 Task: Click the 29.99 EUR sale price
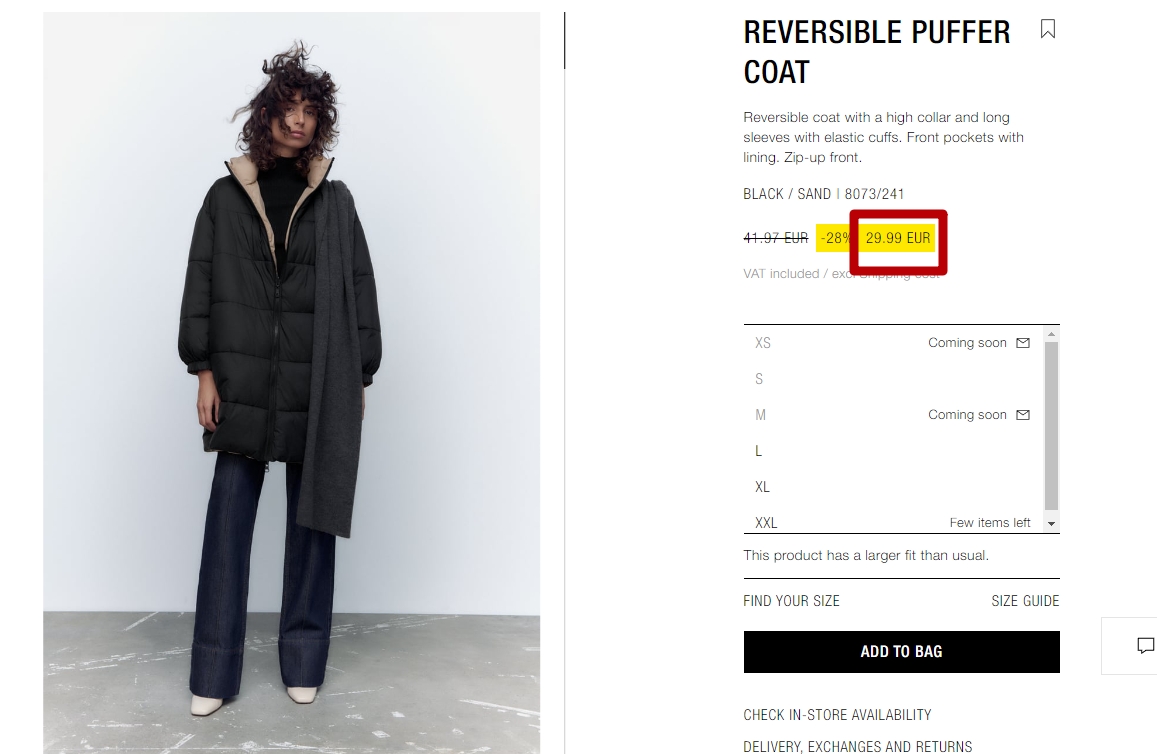pyautogui.click(x=898, y=238)
